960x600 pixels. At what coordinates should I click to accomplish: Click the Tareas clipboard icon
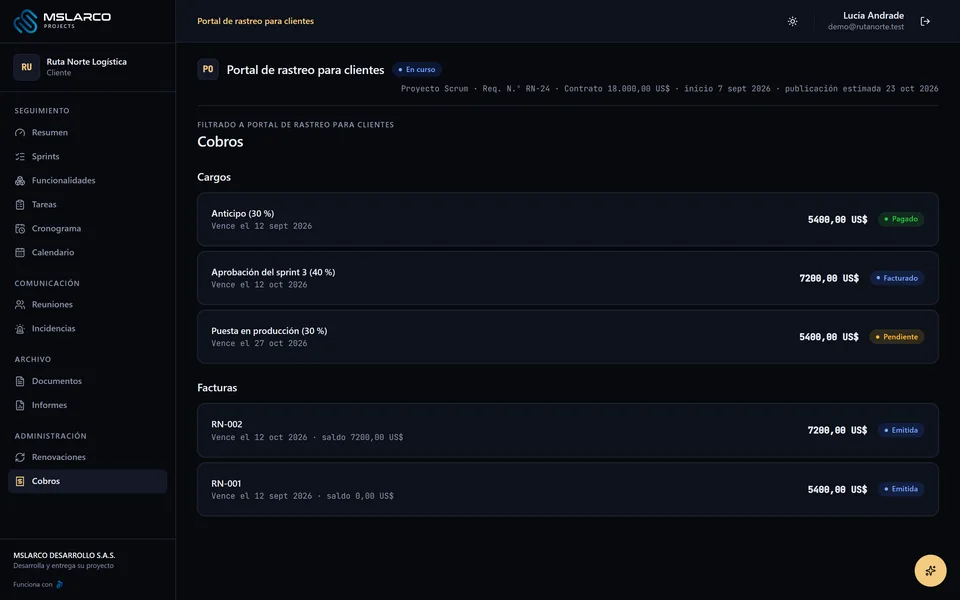20,204
